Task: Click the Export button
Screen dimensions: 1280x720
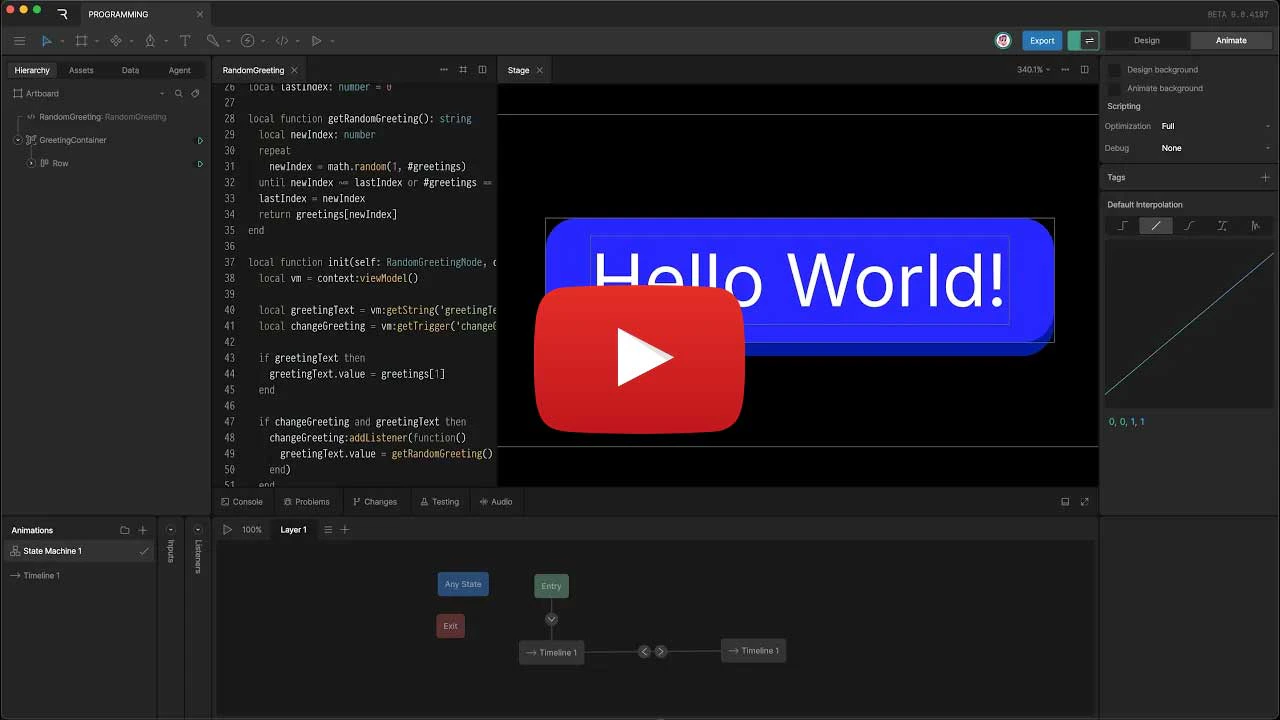Action: (1042, 41)
